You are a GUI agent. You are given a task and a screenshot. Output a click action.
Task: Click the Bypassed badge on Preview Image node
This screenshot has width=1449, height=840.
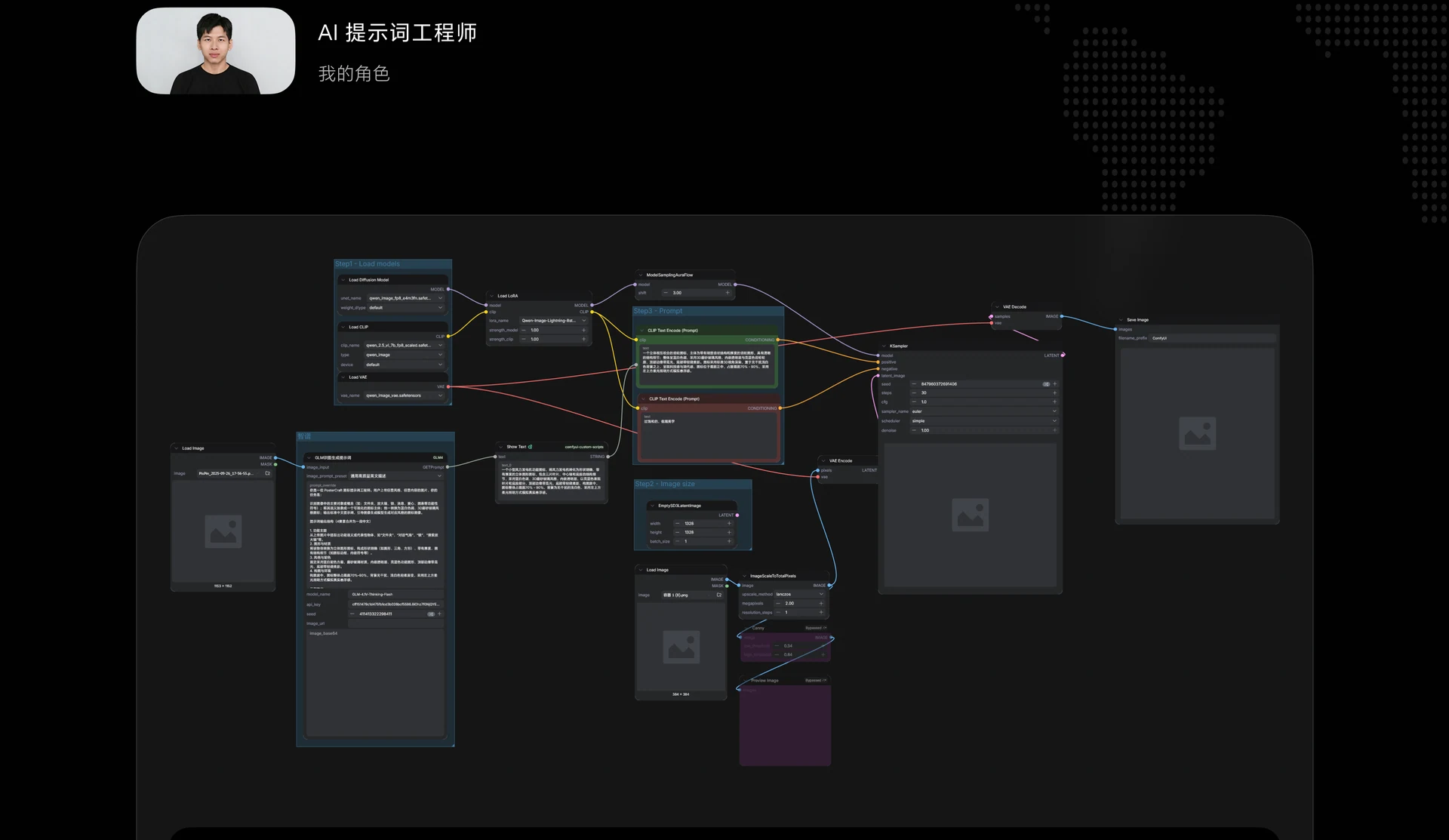(815, 680)
